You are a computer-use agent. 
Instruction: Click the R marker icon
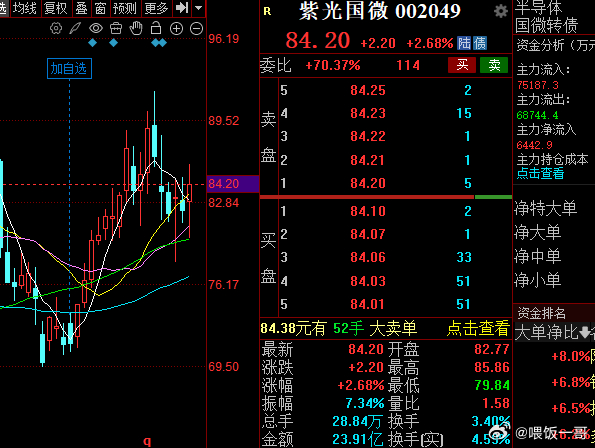tap(267, 11)
